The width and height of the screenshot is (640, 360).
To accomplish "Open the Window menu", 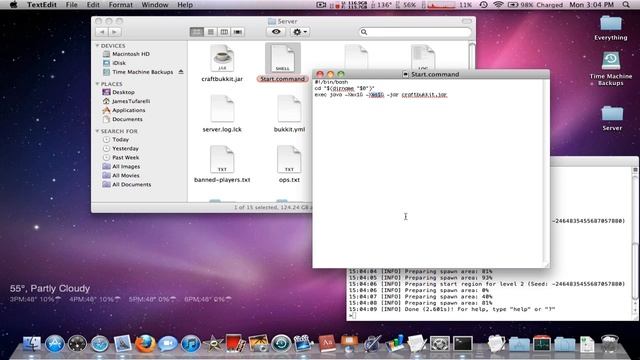I will point(155,5).
